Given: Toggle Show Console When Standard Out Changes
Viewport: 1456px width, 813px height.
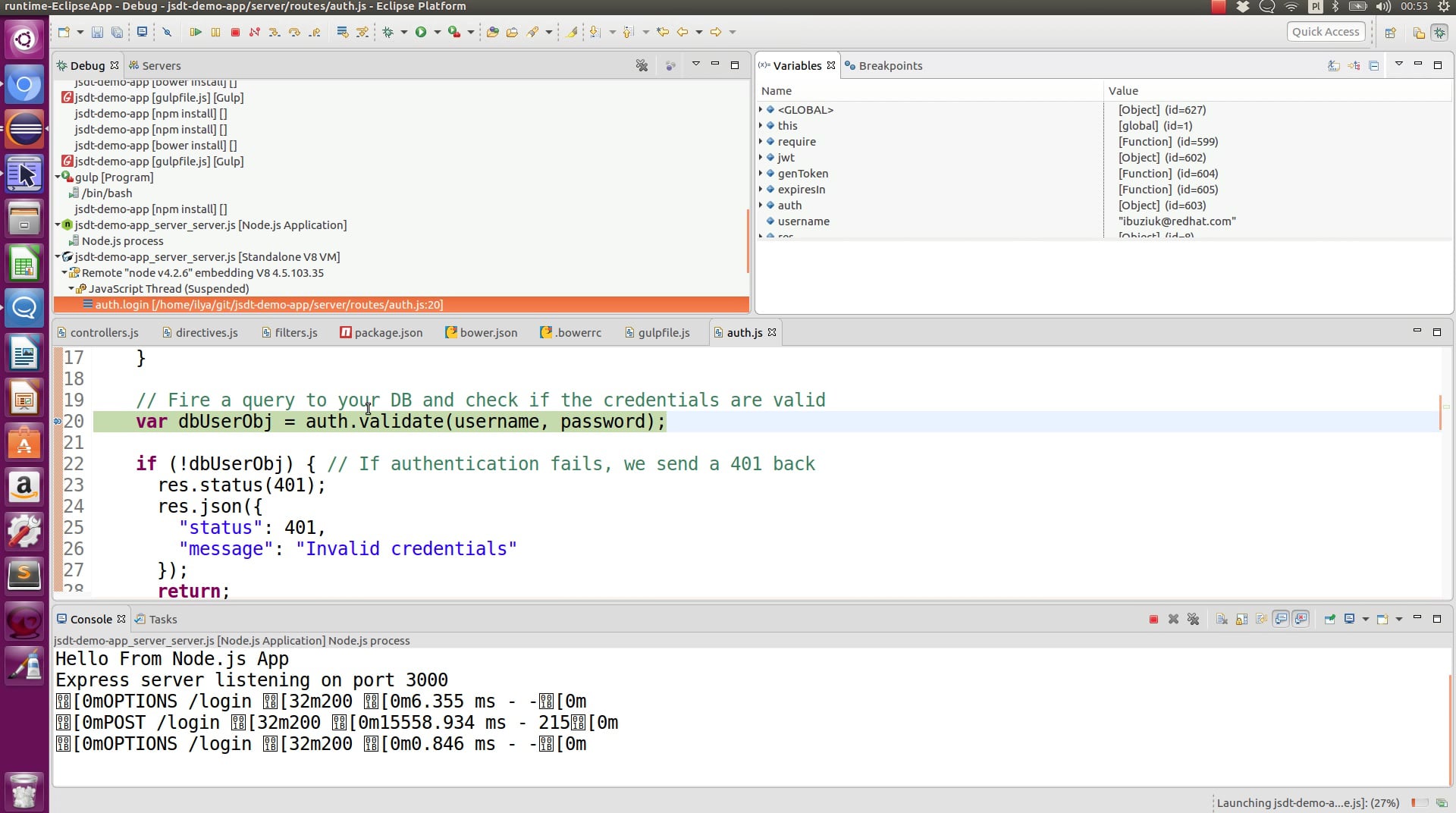Looking at the screenshot, I should coord(1281,620).
